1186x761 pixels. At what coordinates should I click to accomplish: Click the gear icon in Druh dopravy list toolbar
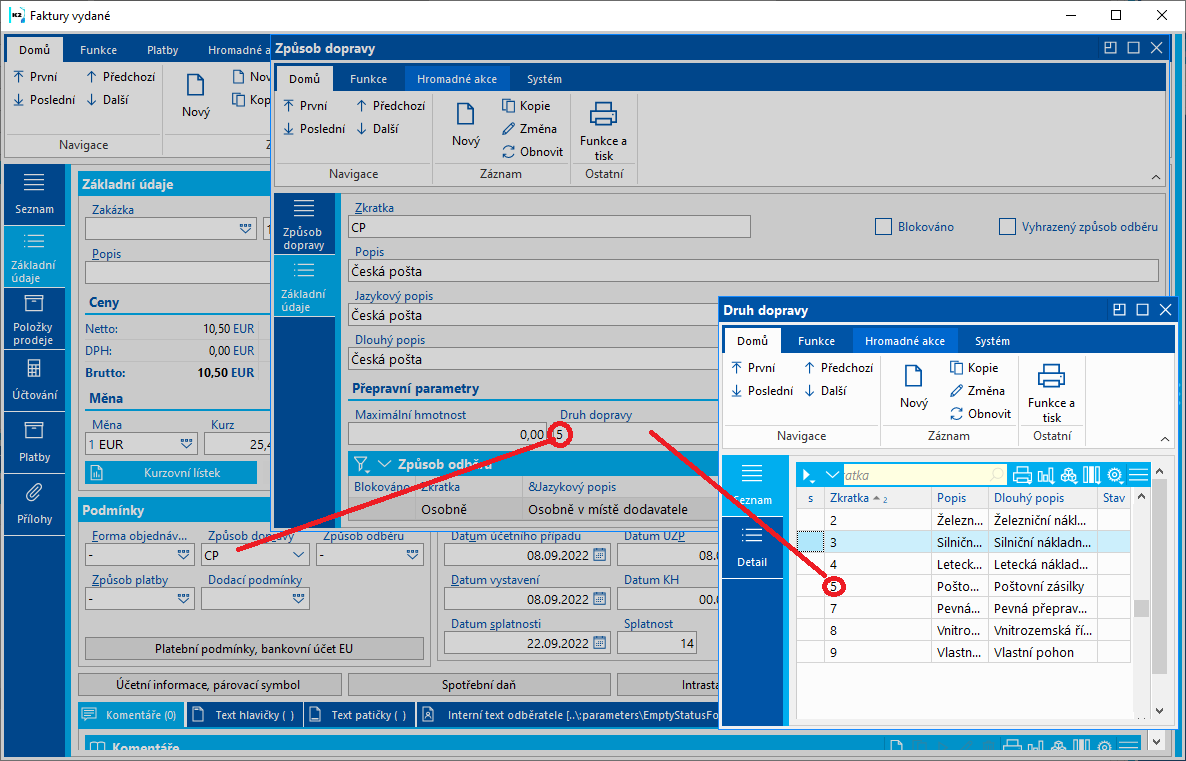coord(1115,475)
